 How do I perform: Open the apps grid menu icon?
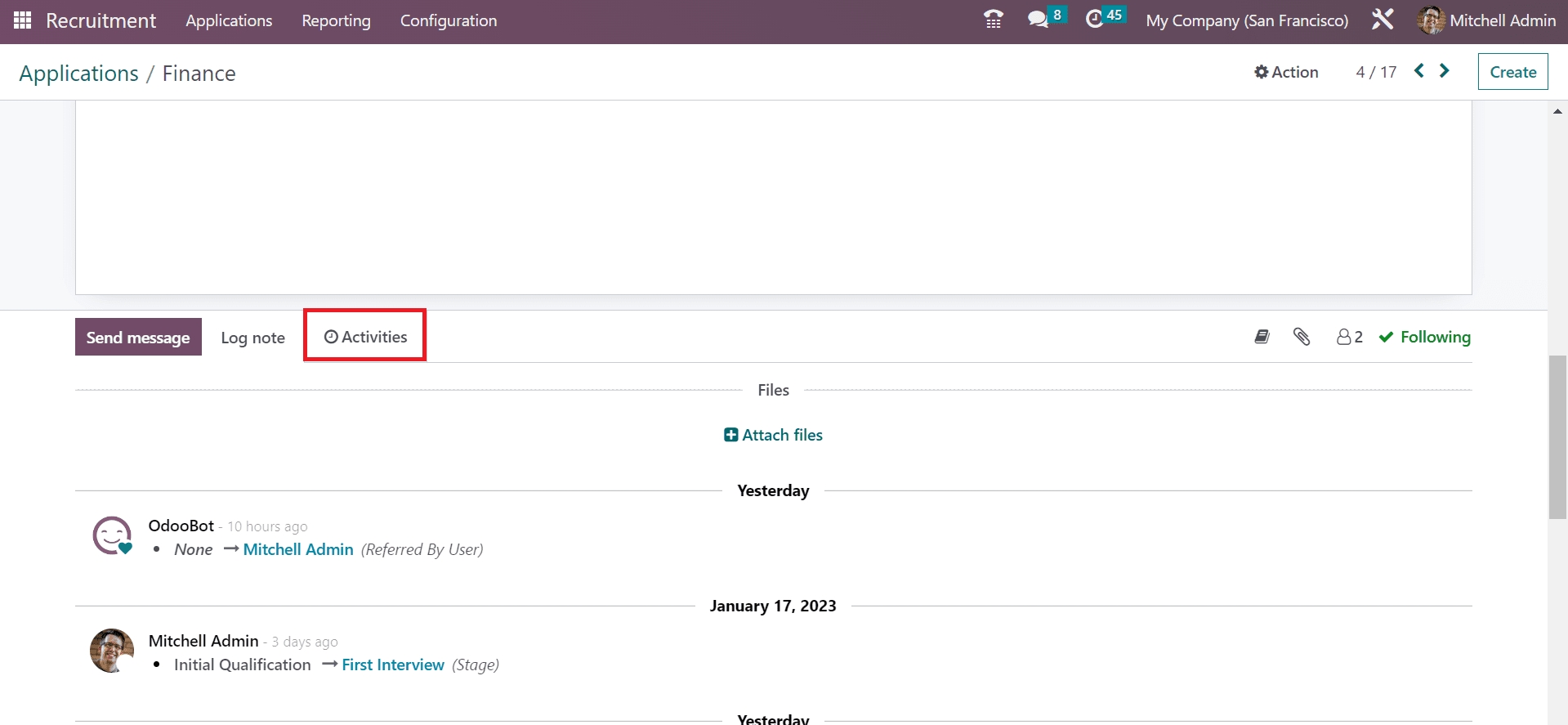[x=22, y=20]
